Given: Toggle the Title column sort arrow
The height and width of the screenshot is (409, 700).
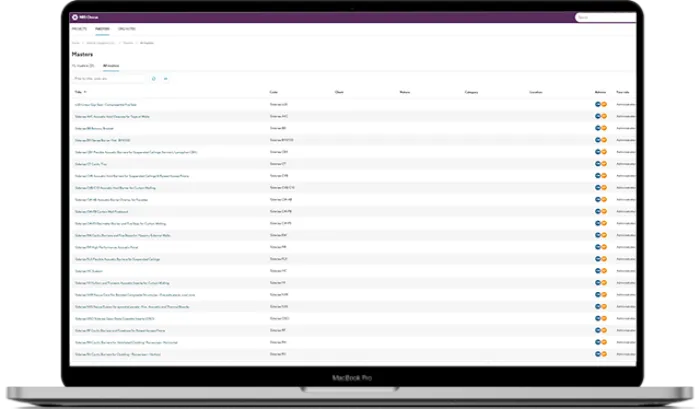Looking at the screenshot, I should (85, 92).
